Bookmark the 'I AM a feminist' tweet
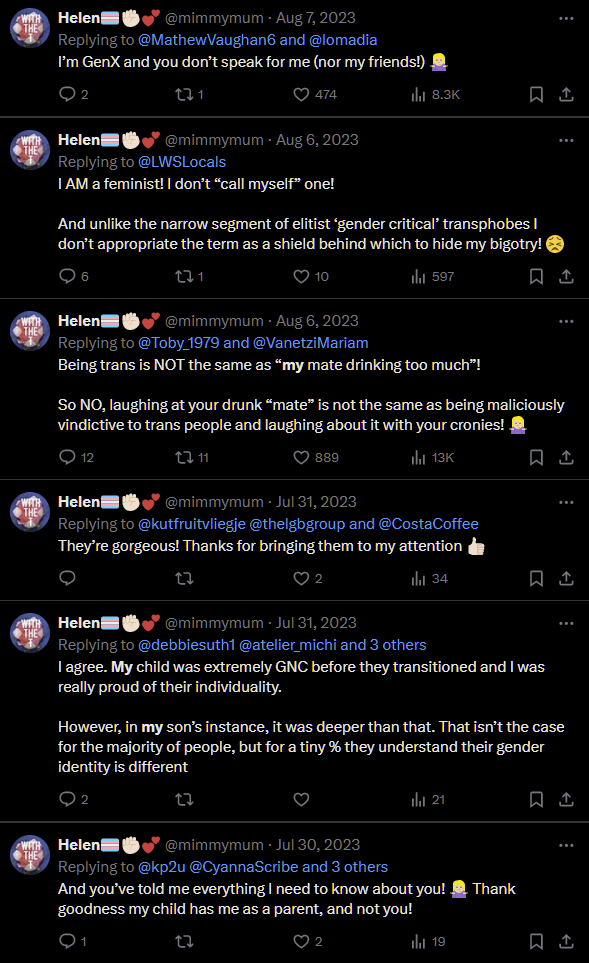The image size is (589, 963). [x=536, y=276]
